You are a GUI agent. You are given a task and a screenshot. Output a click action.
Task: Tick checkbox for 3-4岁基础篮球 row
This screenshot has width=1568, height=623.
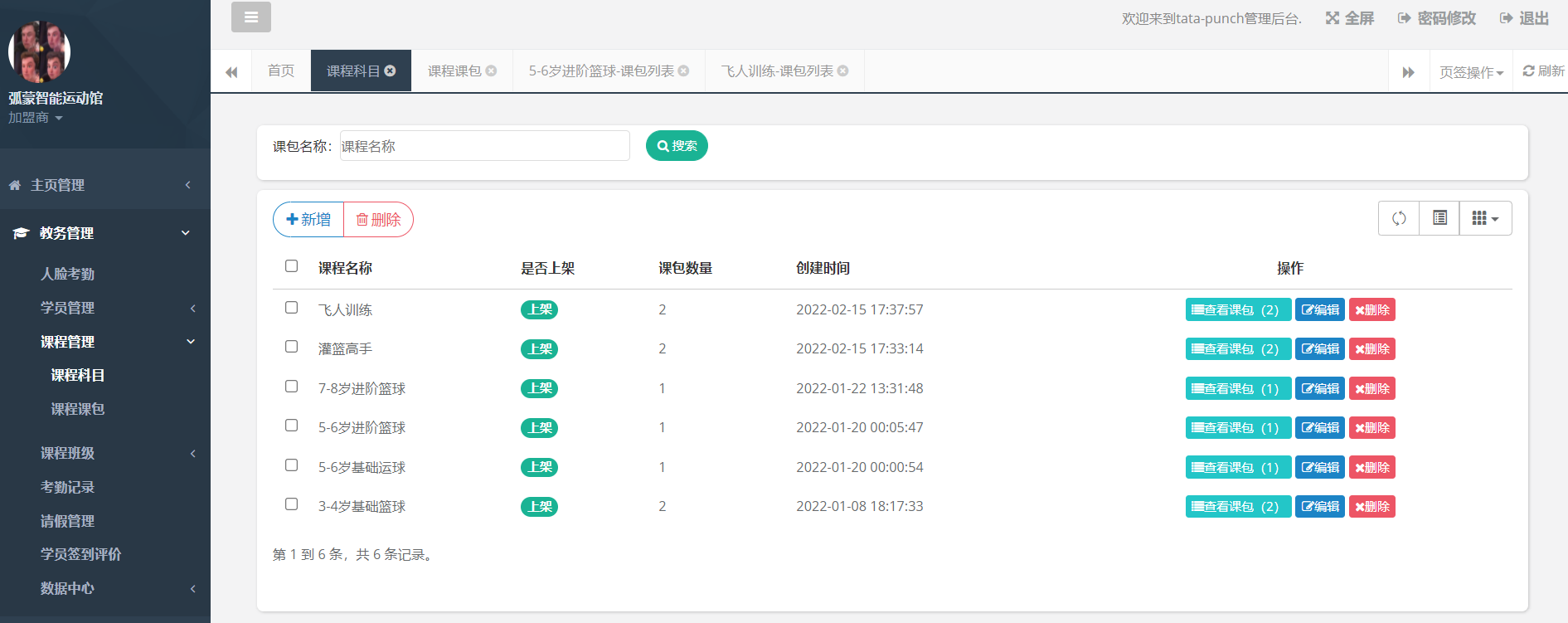[x=291, y=504]
